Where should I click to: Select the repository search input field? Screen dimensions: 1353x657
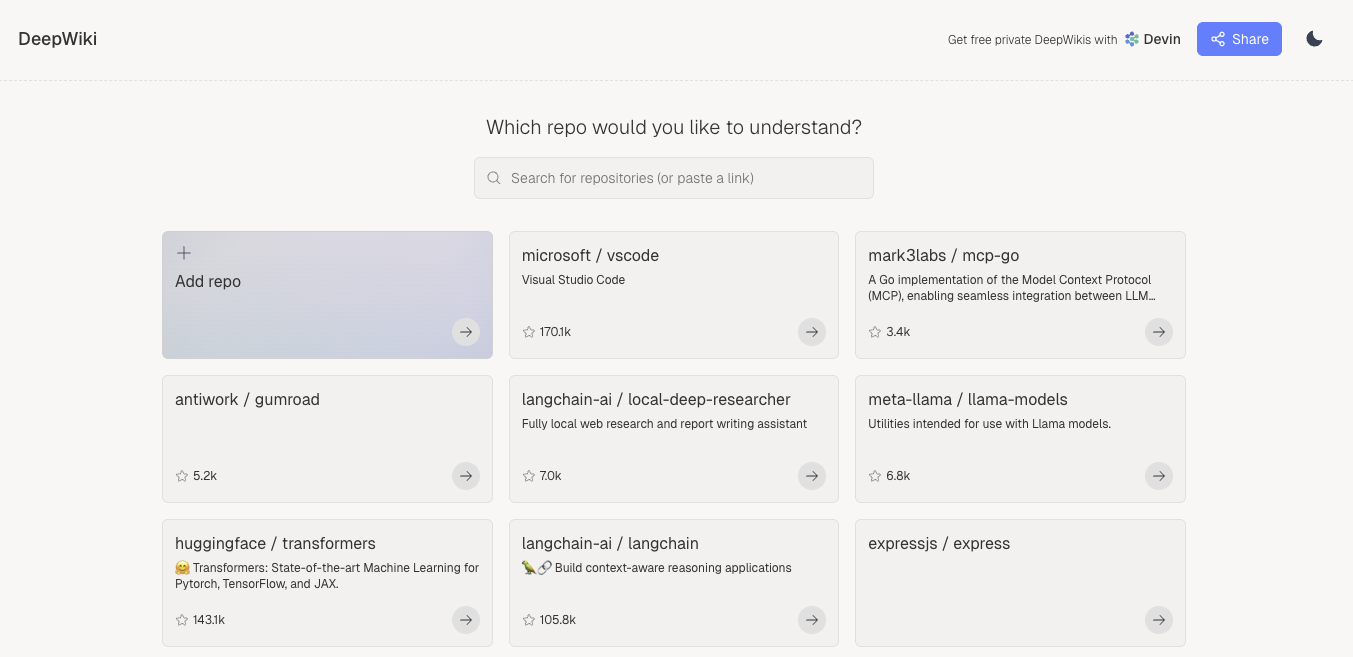(674, 177)
